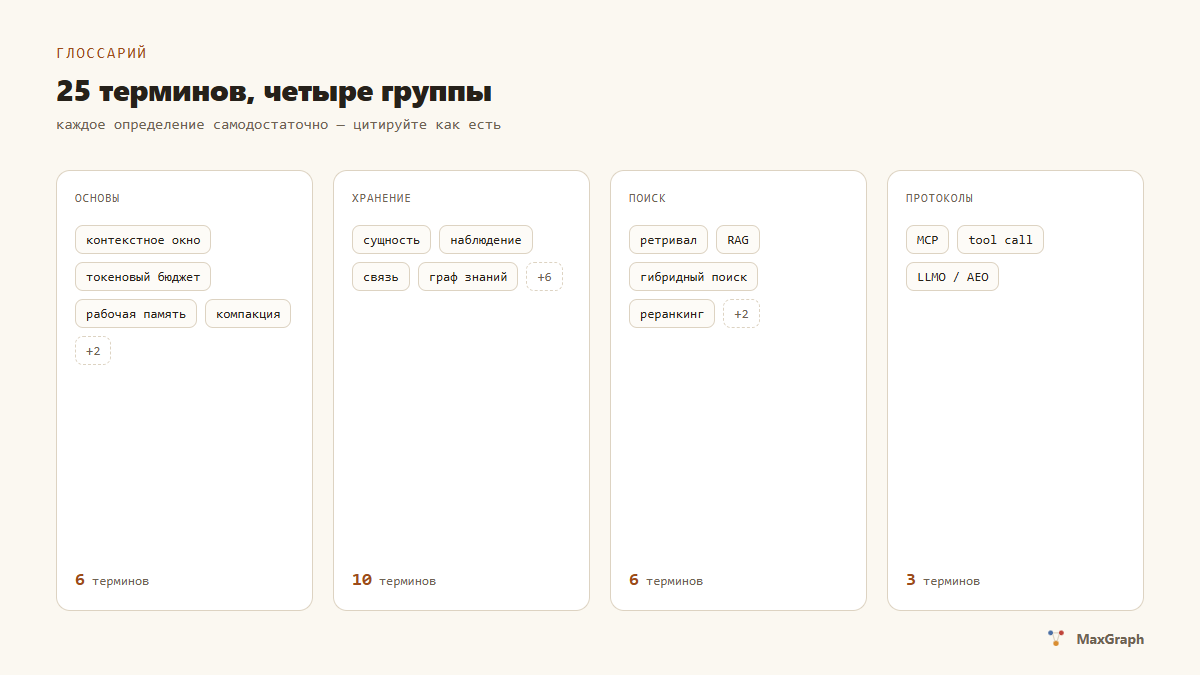
Task: Click the «ОСНОВЫ» card heading
Action: [97, 199]
